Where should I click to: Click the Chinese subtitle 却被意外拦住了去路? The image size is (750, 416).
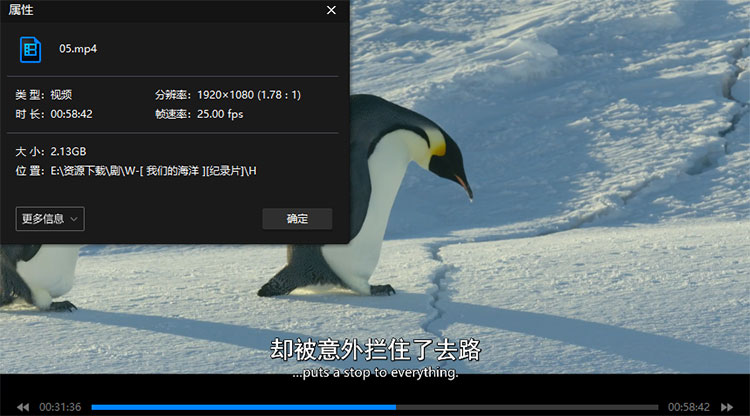tap(375, 350)
